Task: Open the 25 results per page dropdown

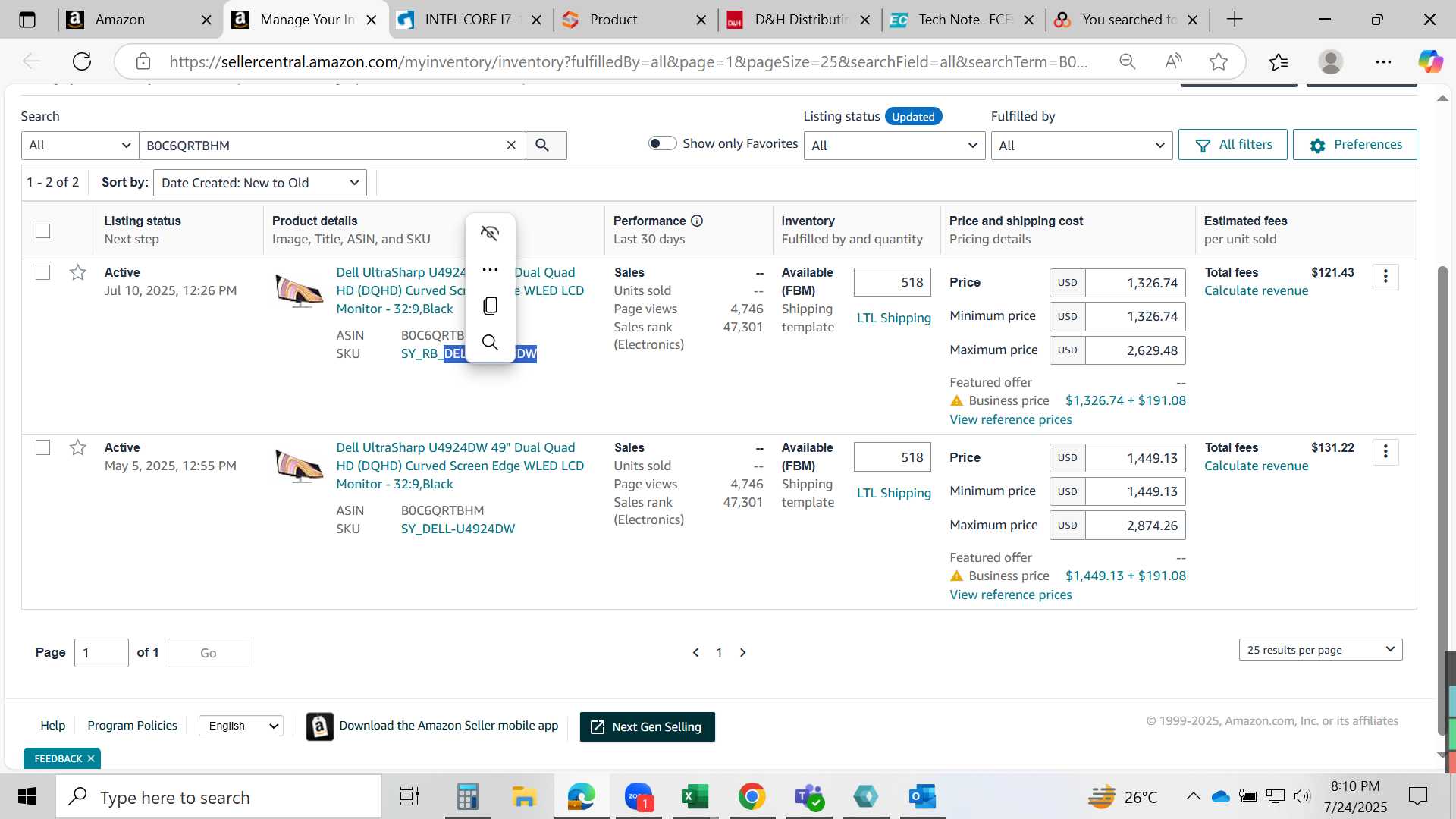Action: 1320,650
